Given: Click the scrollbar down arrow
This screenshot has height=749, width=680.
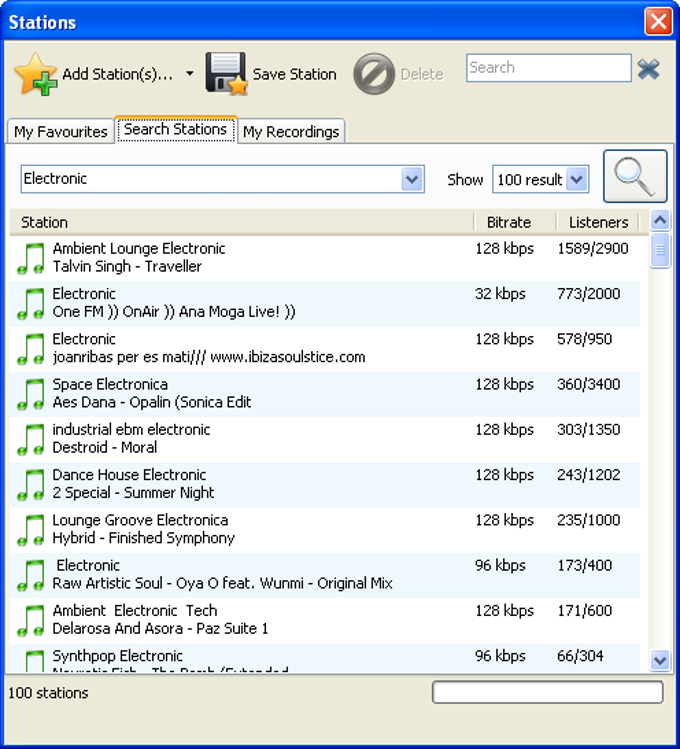Looking at the screenshot, I should pyautogui.click(x=660, y=661).
